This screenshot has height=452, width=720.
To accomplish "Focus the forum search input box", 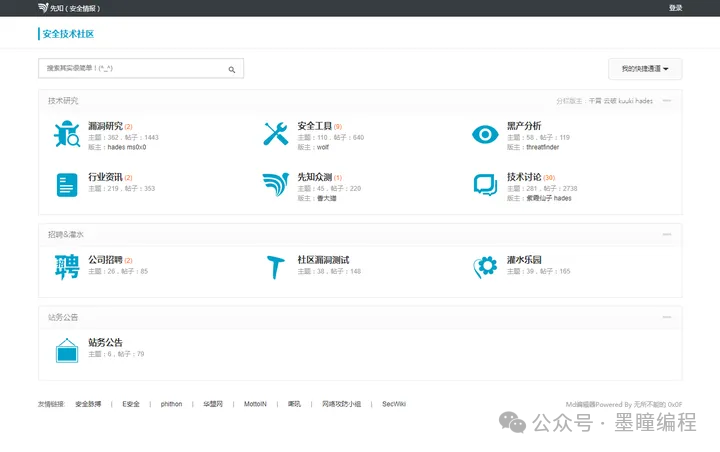I will point(133,69).
